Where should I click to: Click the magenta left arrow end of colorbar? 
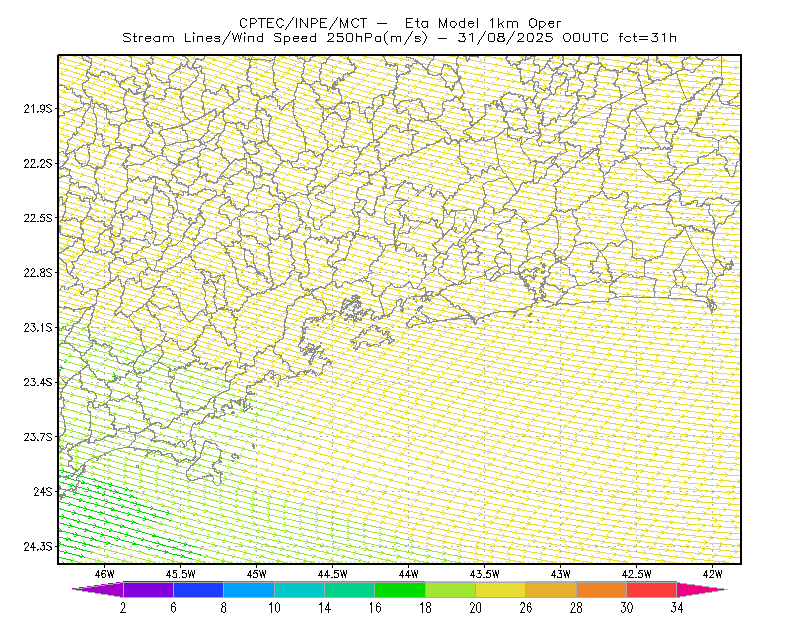pos(98,589)
